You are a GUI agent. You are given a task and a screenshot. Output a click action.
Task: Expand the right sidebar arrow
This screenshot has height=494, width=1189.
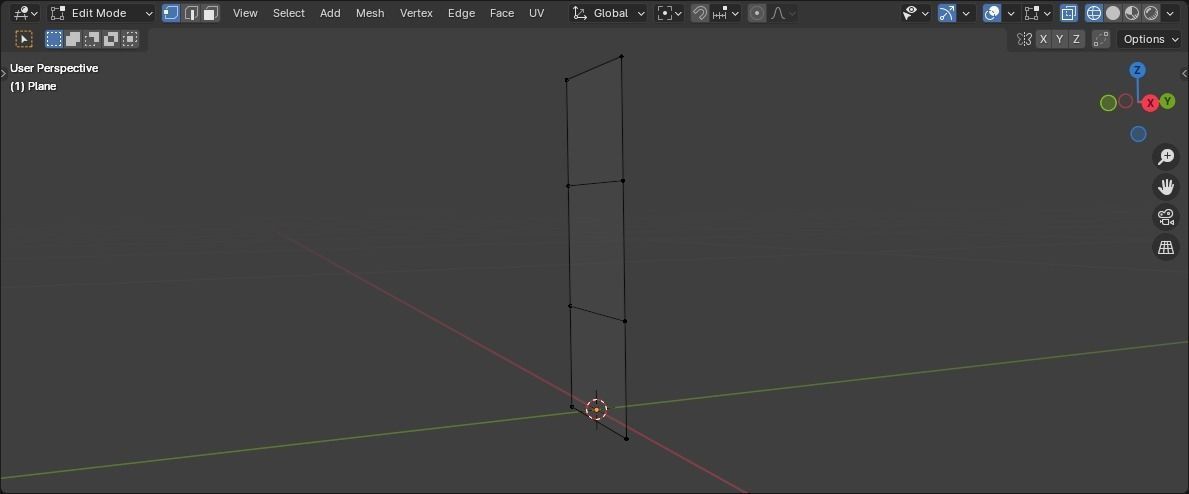pos(1185,73)
